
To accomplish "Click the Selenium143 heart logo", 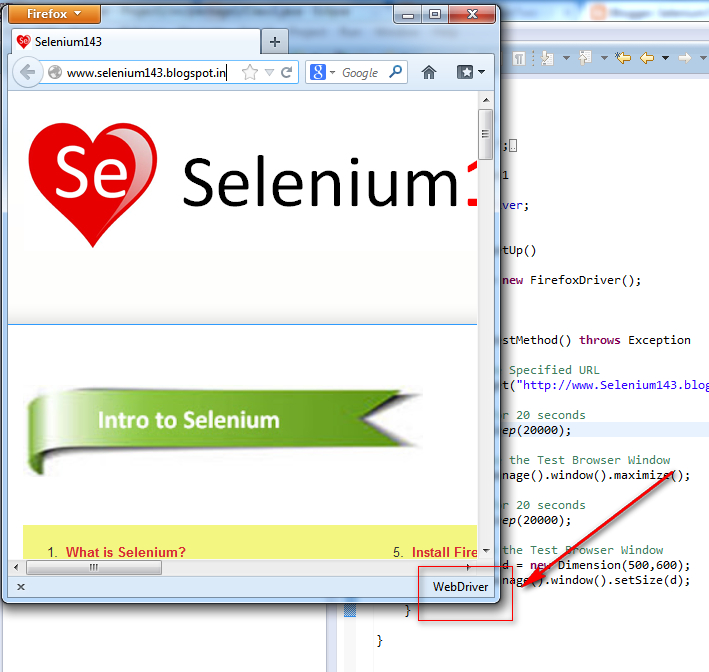I will 93,184.
